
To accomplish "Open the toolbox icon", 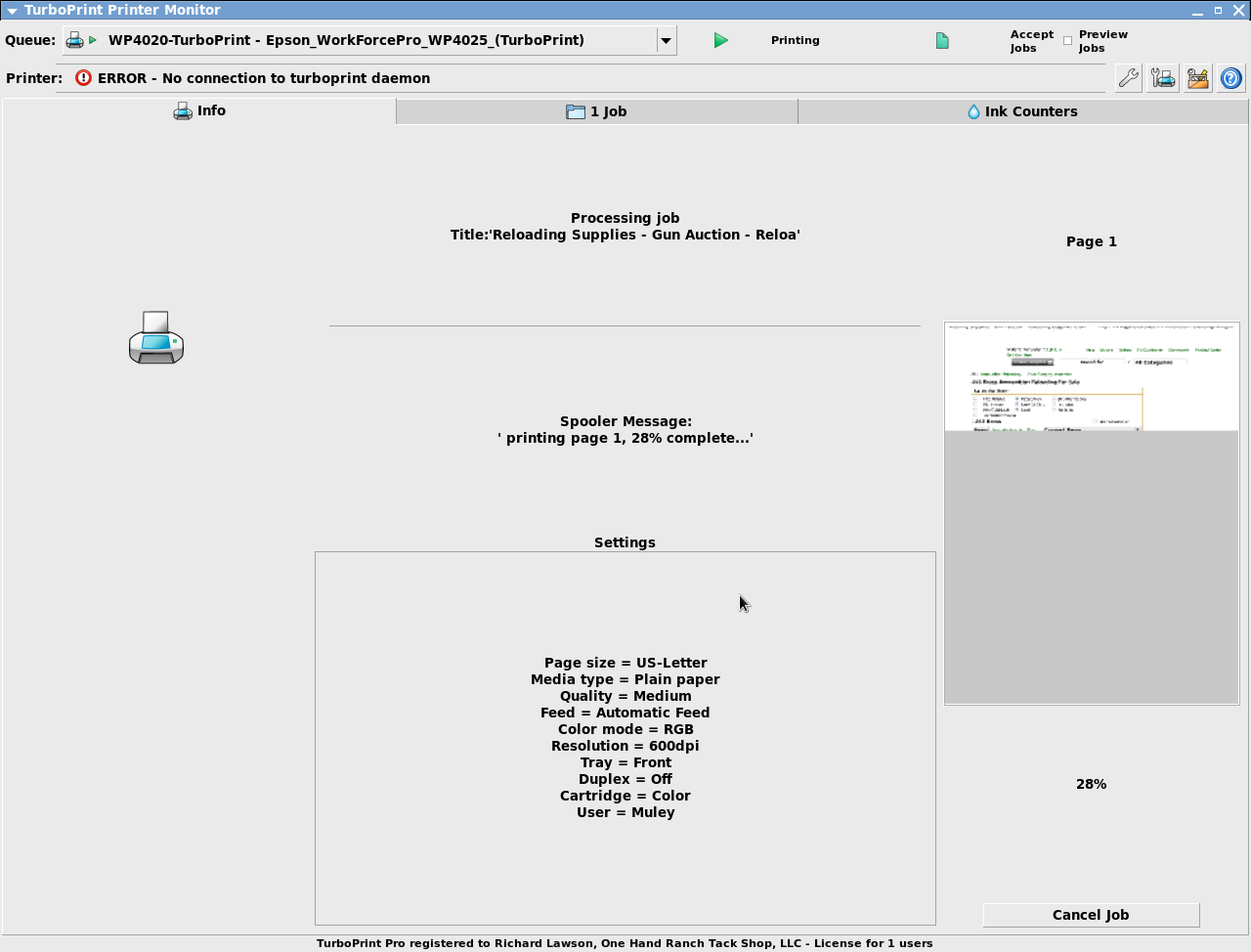I will point(1197,78).
